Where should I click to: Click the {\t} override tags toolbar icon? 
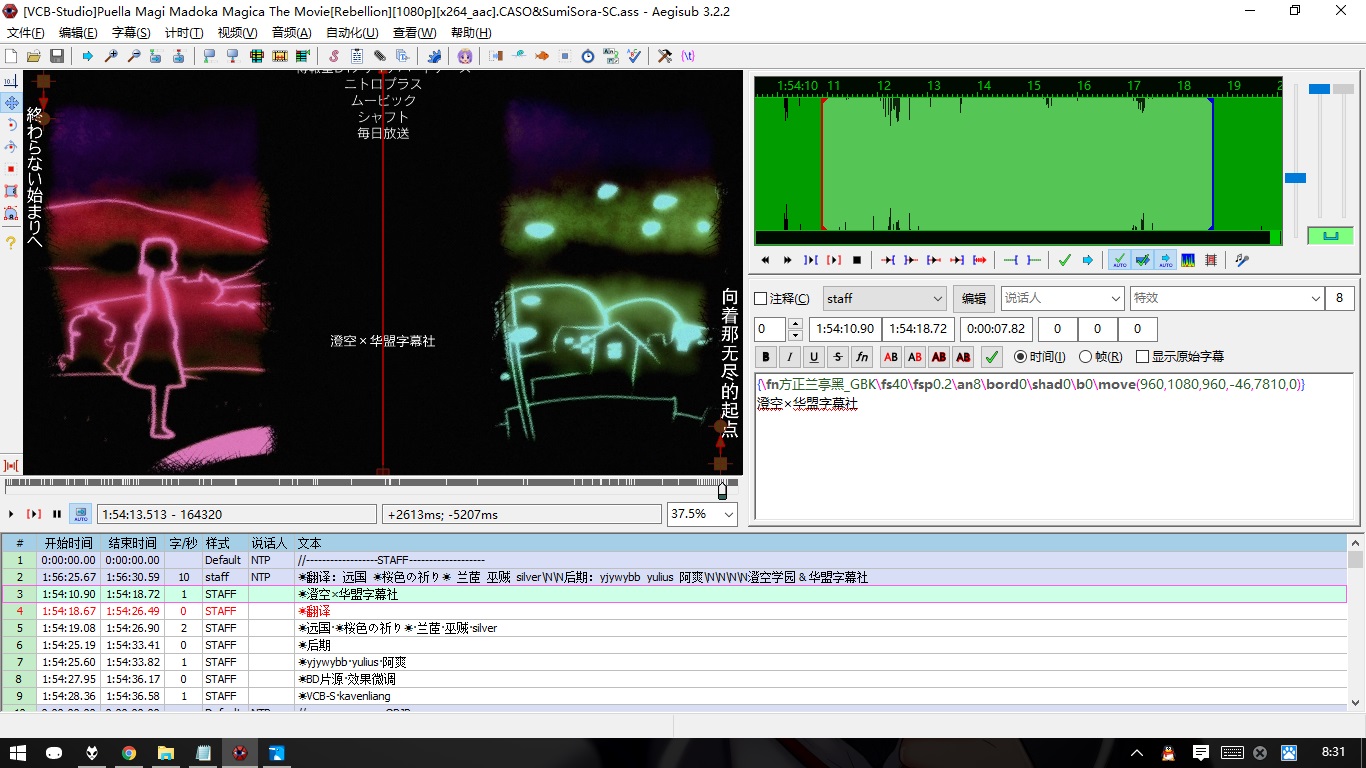click(x=688, y=56)
